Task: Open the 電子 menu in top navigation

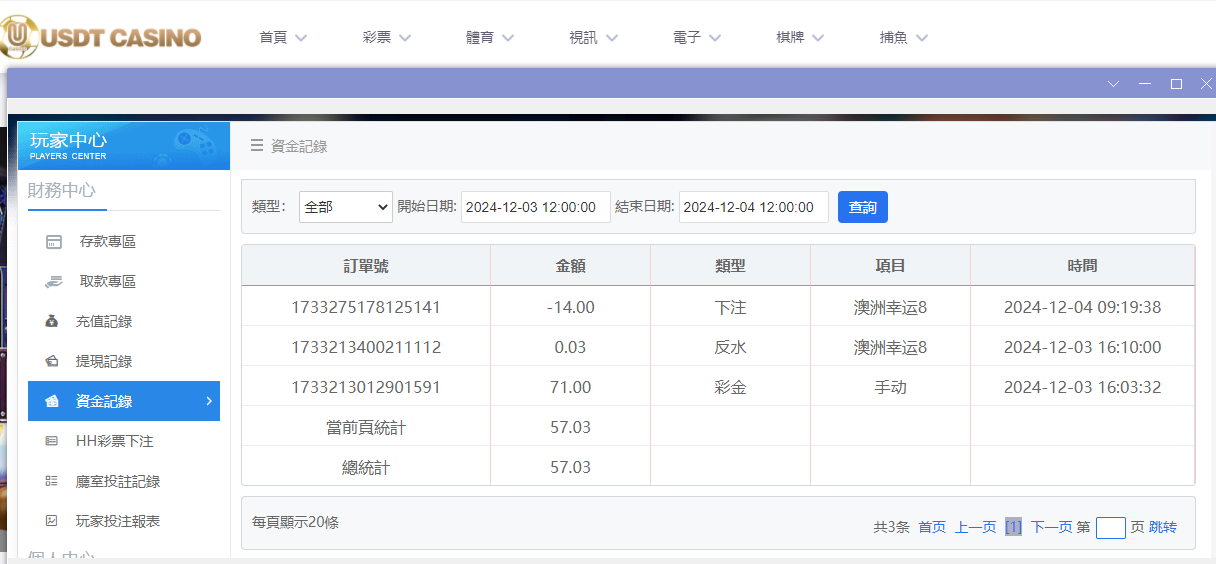Action: (696, 38)
